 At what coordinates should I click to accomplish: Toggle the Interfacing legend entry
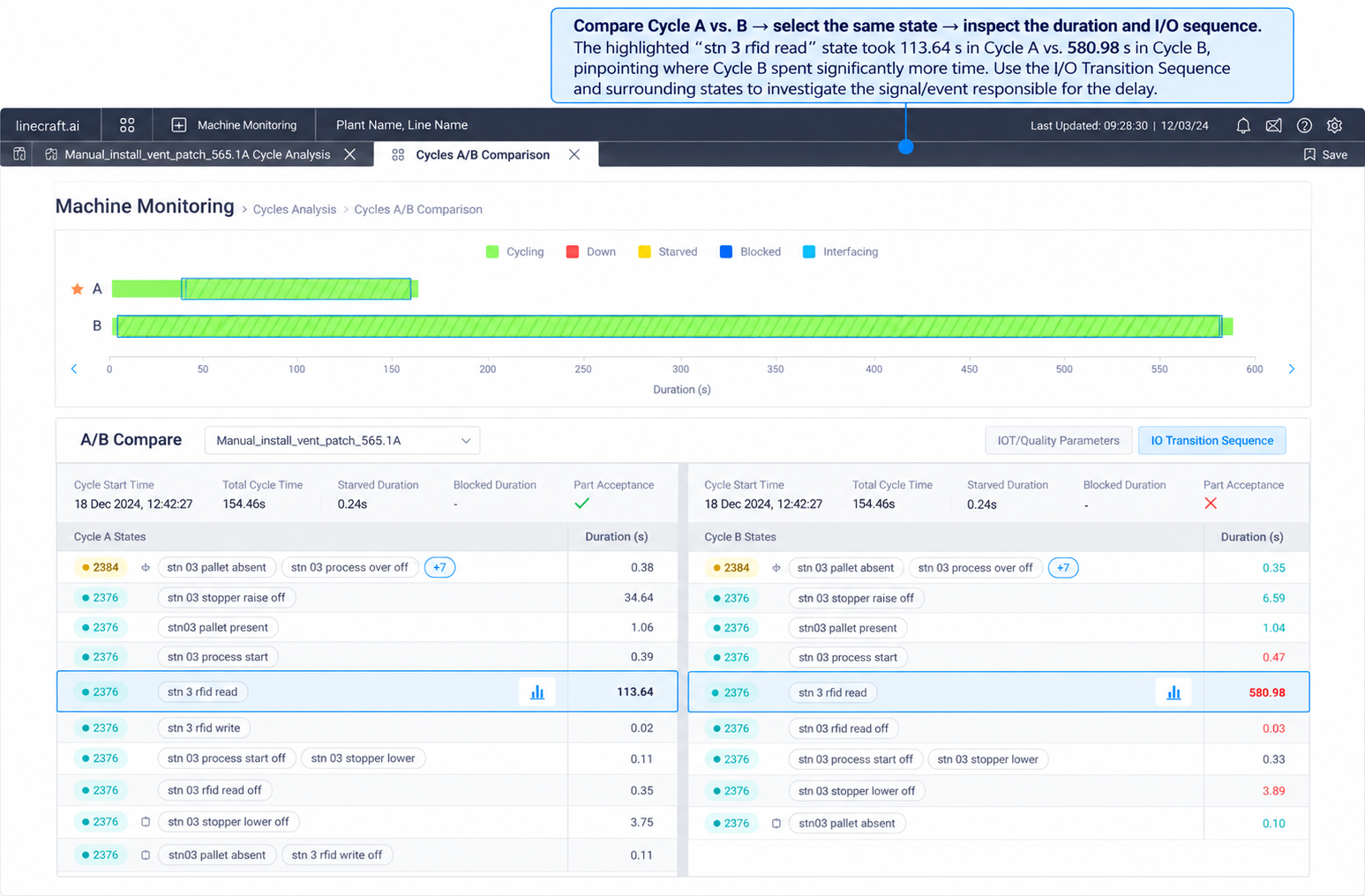[x=840, y=252]
